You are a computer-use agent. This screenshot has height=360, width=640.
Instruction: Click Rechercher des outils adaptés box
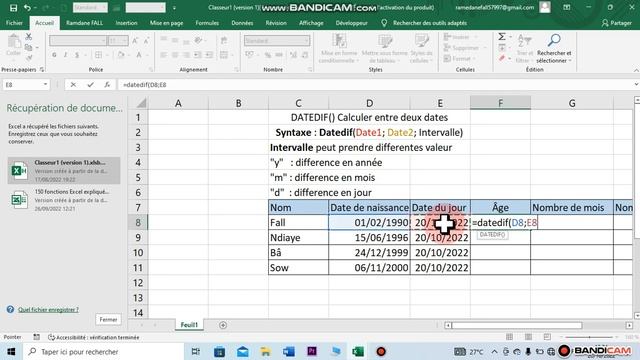[429, 23]
